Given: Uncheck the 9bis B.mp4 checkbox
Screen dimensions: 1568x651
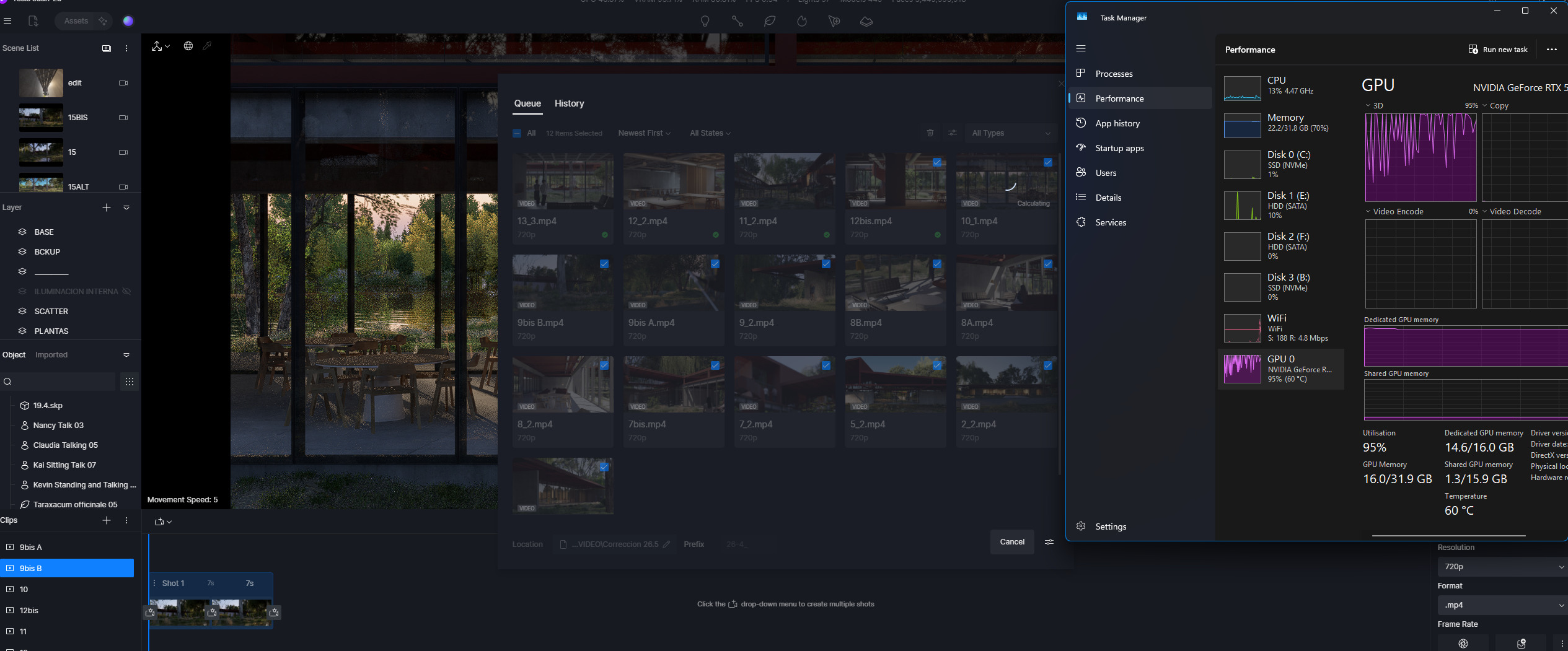Looking at the screenshot, I should [x=604, y=264].
